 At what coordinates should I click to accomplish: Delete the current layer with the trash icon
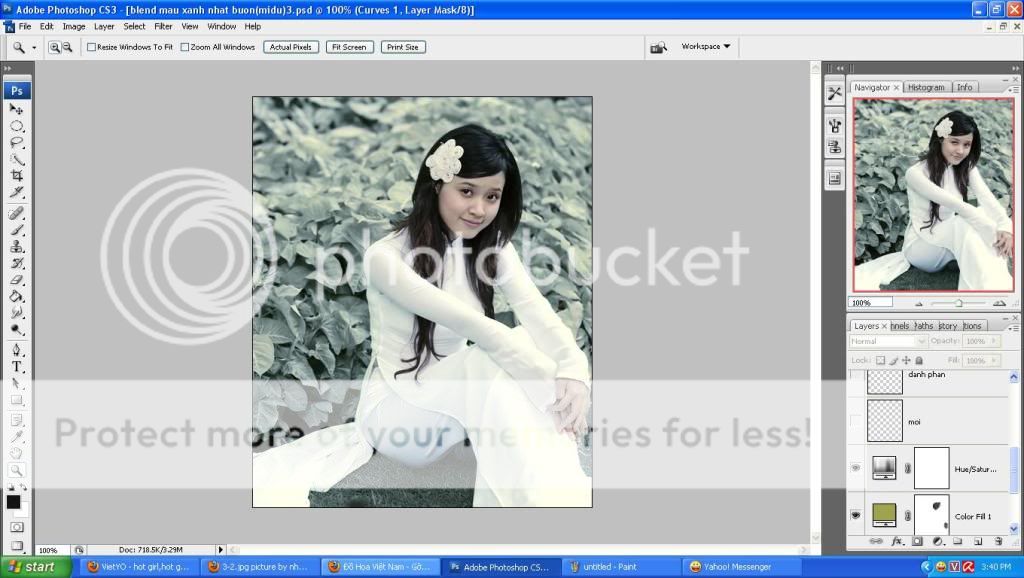(x=999, y=541)
